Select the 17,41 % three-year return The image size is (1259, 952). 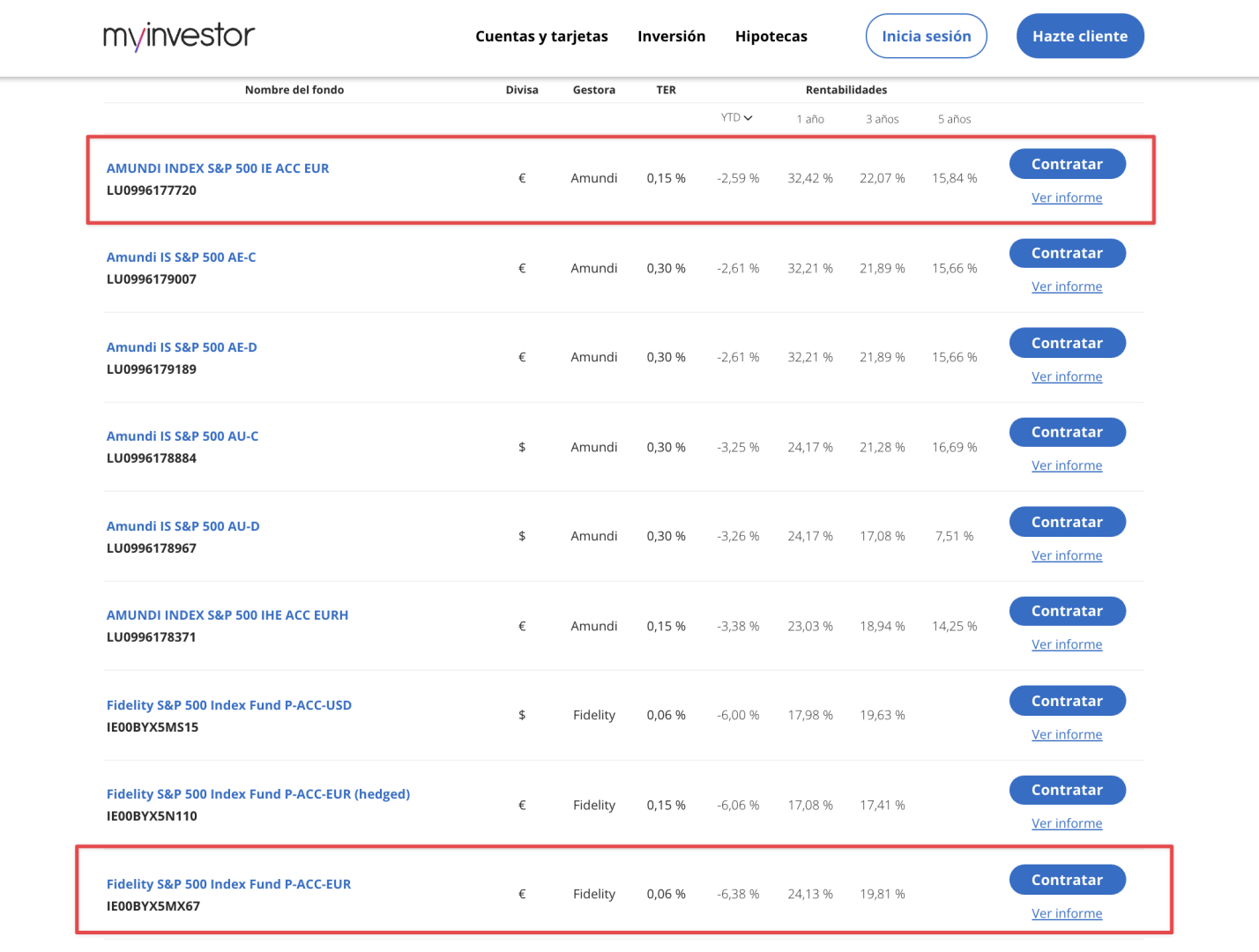[883, 805]
